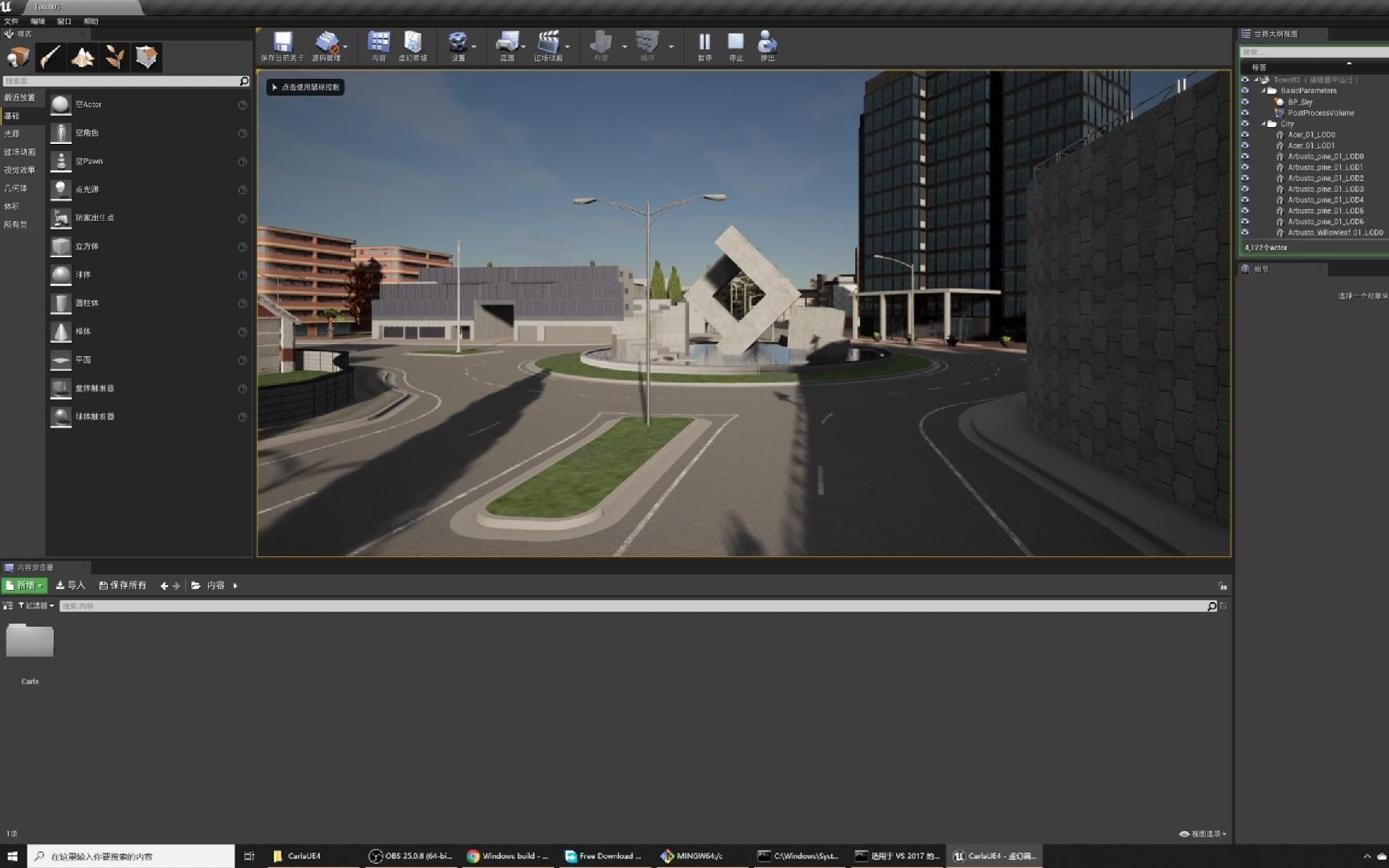The height and width of the screenshot is (868, 1389).
Task: Select the Foliage mode icon
Action: coord(114,57)
